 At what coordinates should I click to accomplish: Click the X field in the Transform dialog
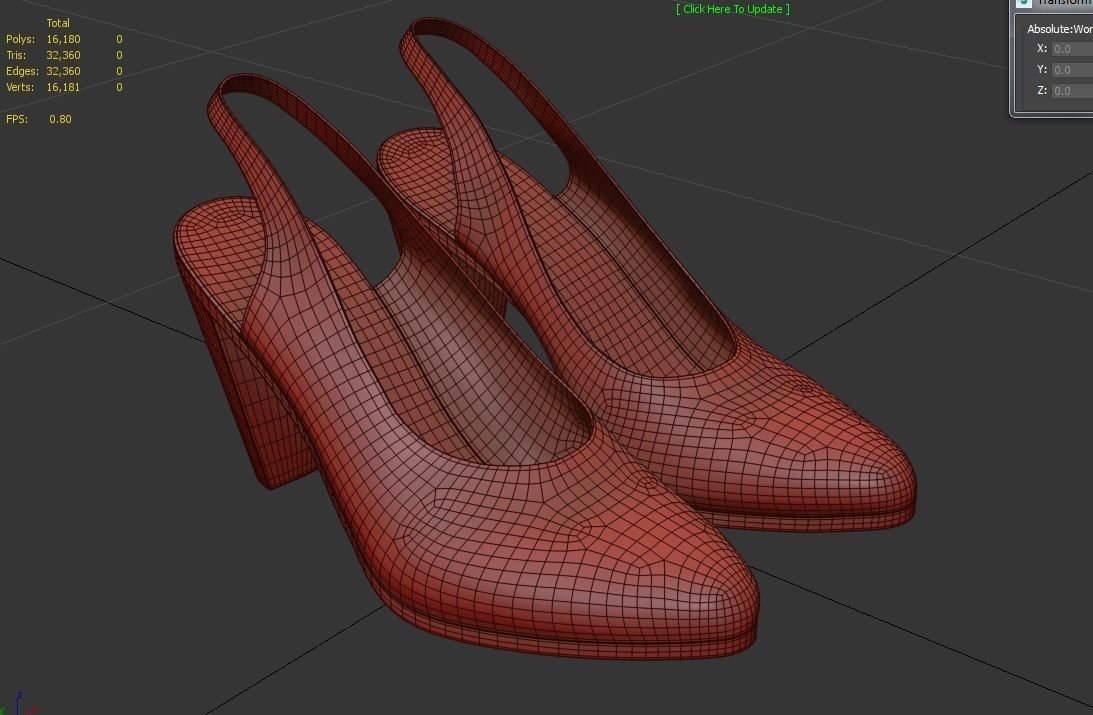click(x=1072, y=49)
